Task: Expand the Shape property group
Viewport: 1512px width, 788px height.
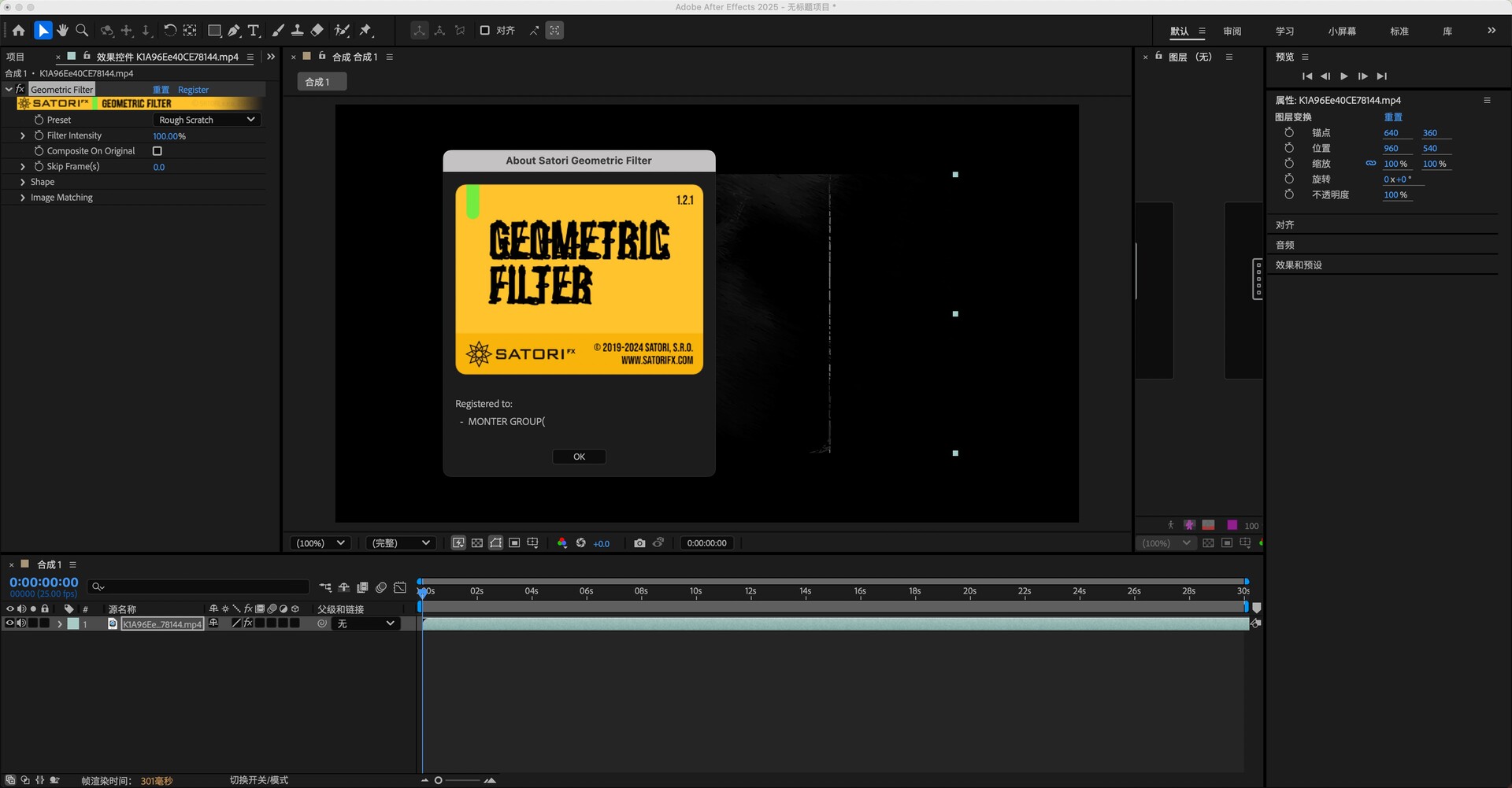Action: click(x=23, y=182)
